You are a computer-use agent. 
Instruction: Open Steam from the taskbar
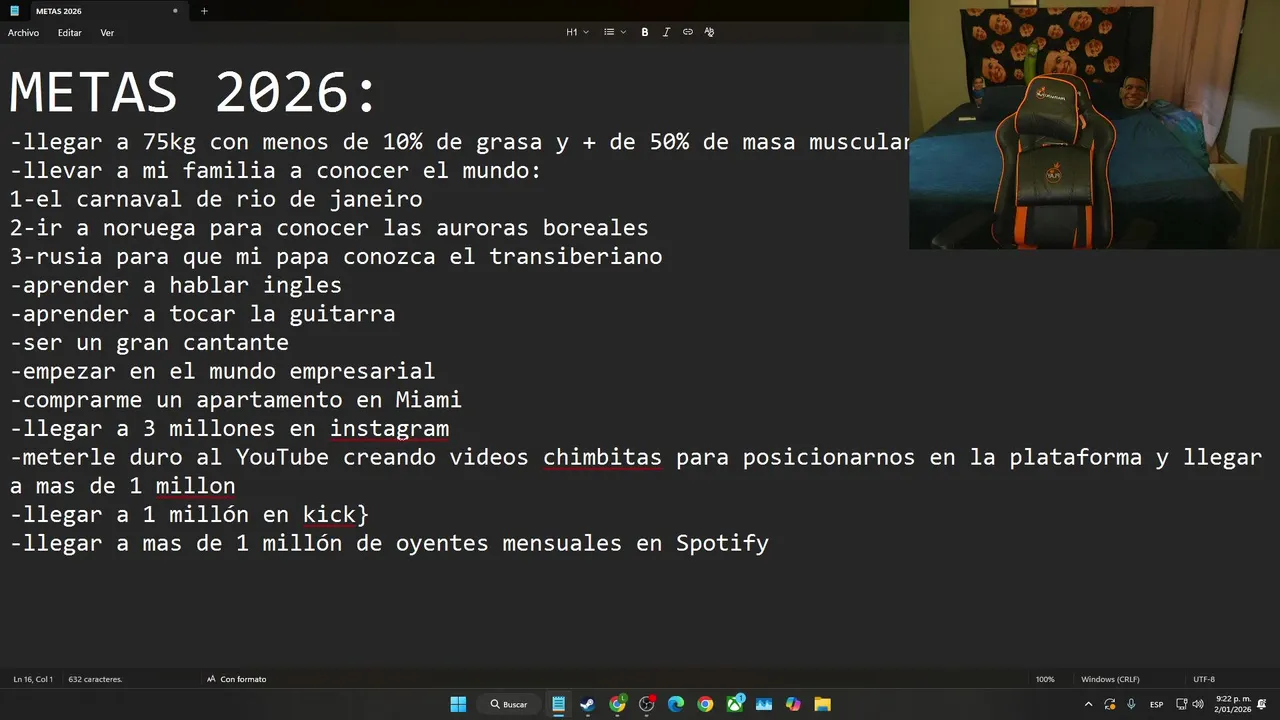pos(588,704)
